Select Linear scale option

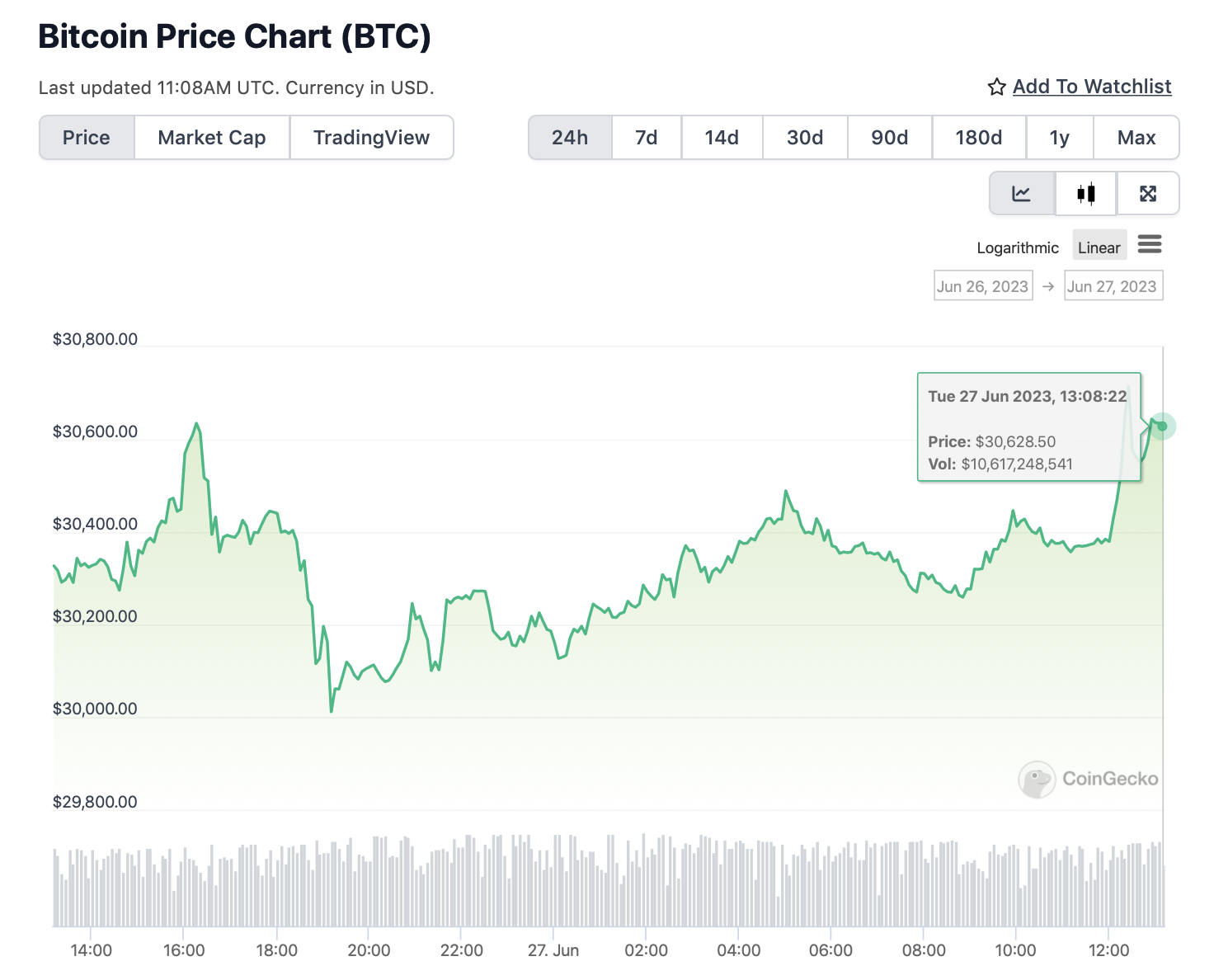click(1099, 247)
